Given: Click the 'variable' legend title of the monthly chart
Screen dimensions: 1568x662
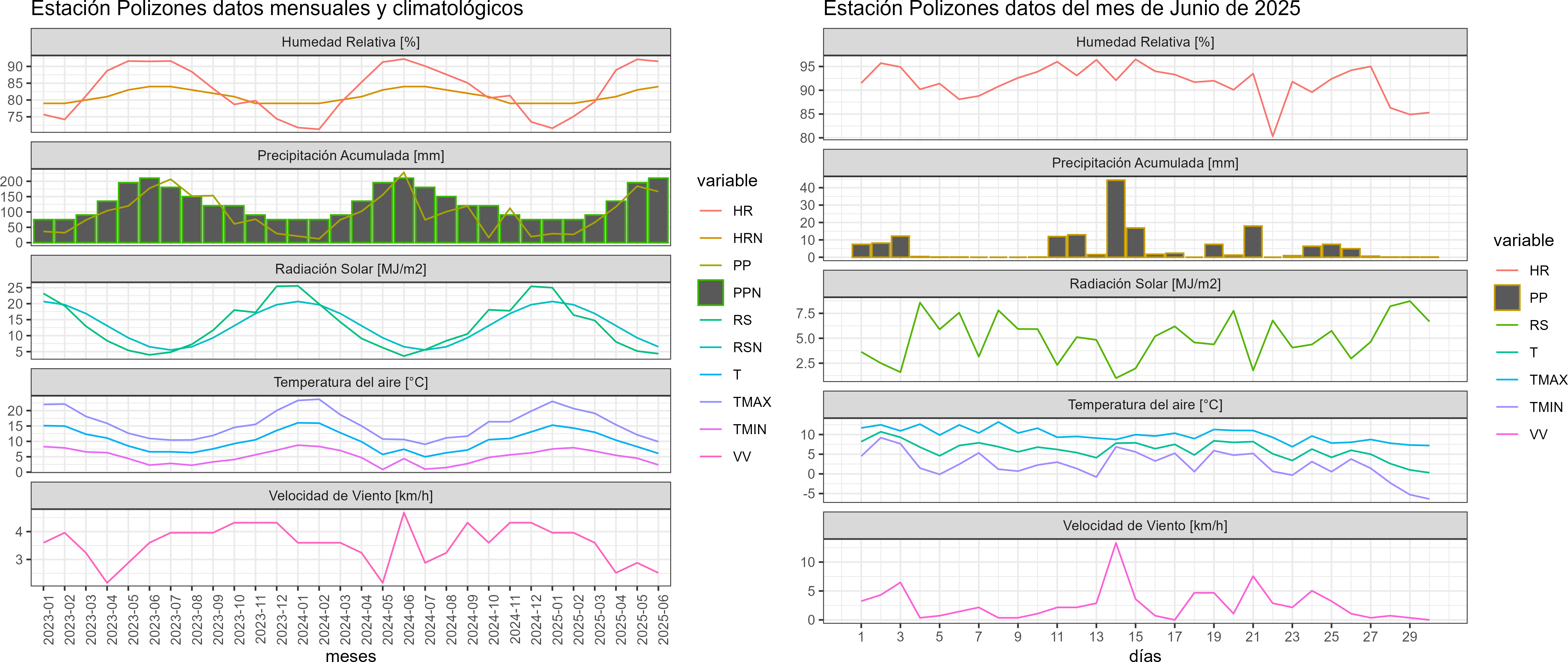Looking at the screenshot, I should point(727,181).
